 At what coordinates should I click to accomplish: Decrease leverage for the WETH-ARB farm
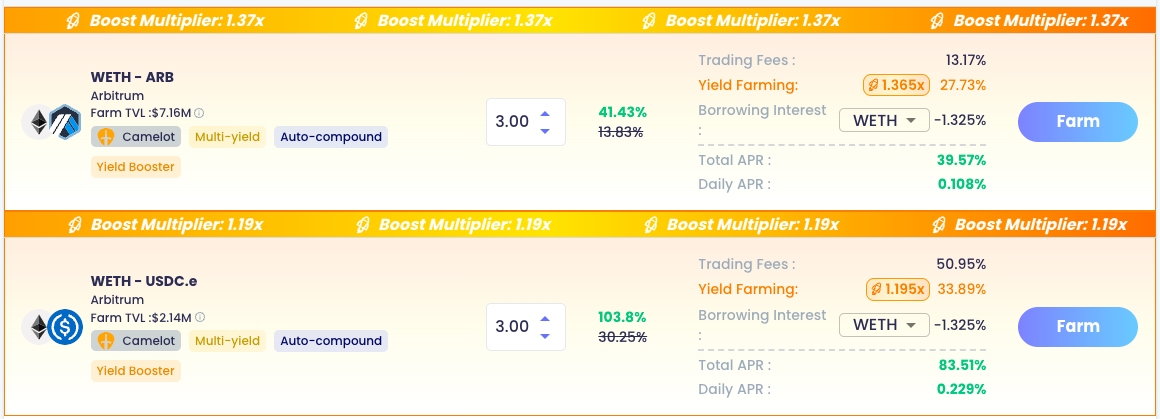[x=544, y=131]
